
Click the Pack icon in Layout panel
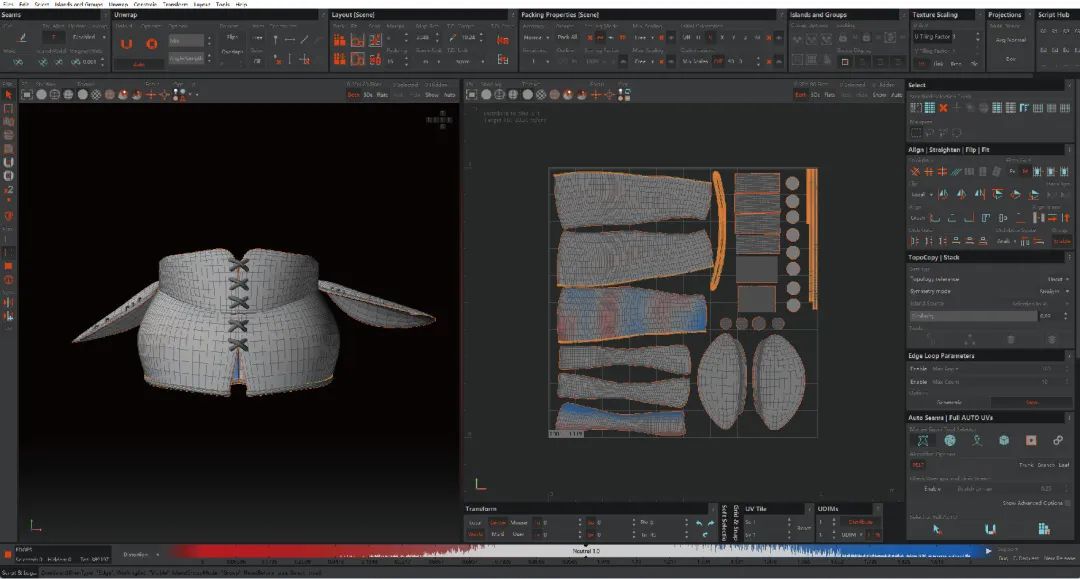339,41
